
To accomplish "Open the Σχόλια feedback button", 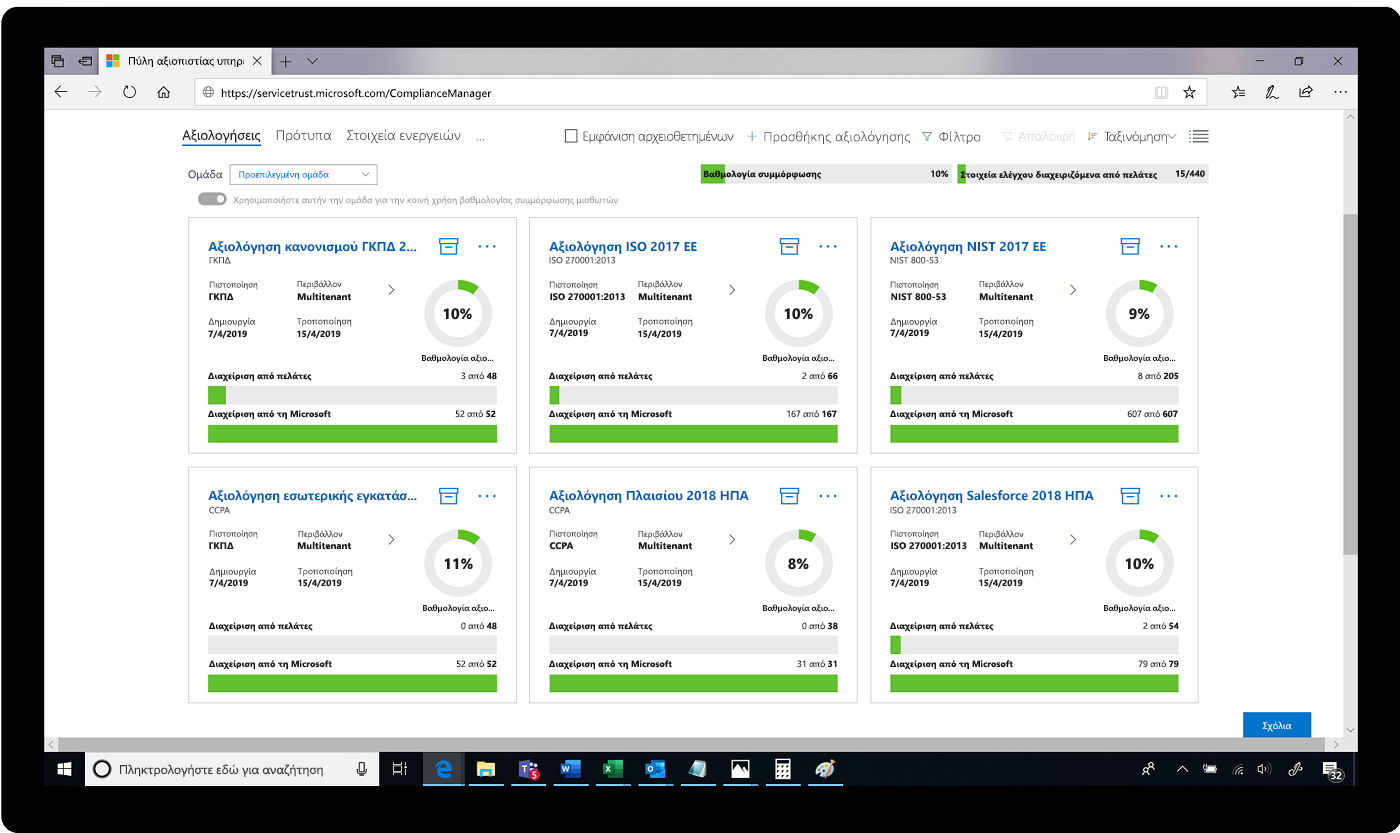I will point(1277,725).
